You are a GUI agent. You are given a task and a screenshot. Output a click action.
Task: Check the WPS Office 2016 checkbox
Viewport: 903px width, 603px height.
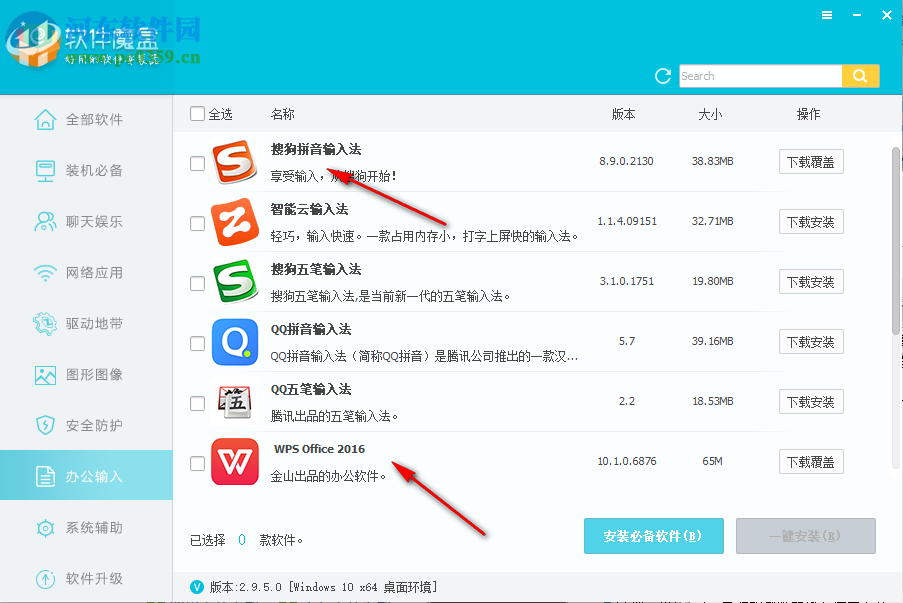click(x=197, y=462)
